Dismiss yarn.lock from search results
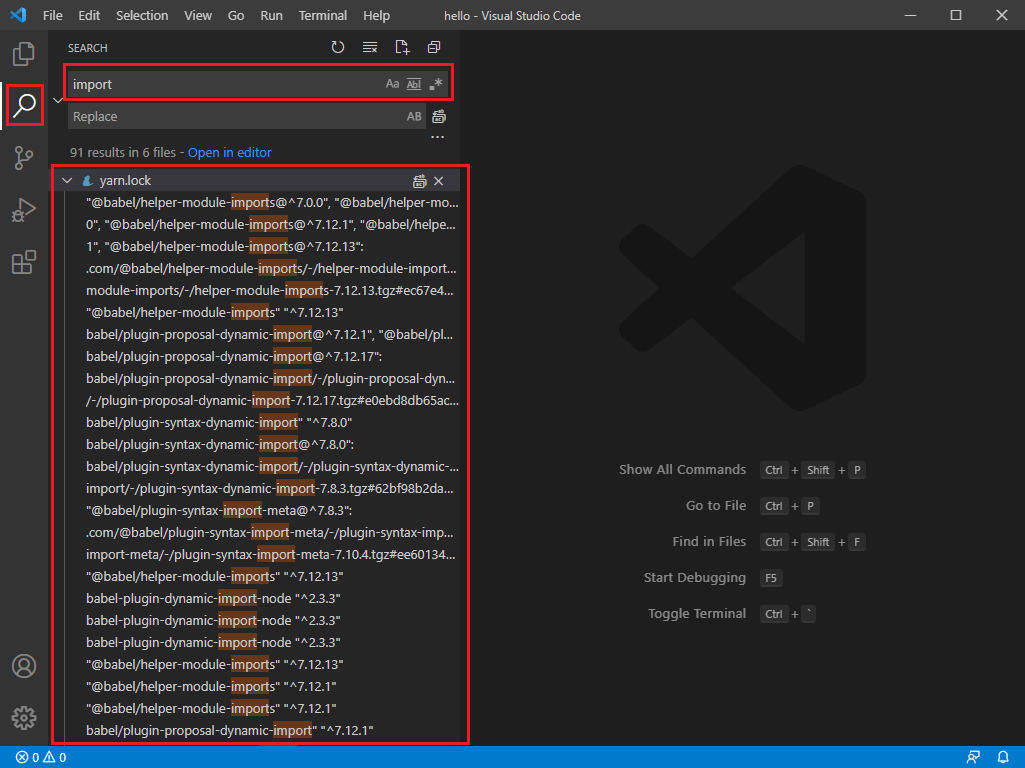The width and height of the screenshot is (1025, 768). (439, 181)
